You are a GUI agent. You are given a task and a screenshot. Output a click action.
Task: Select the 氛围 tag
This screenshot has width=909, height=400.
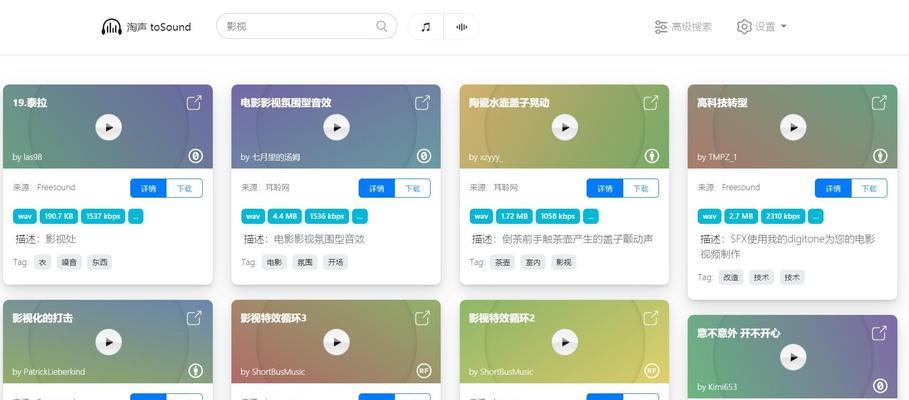click(305, 262)
